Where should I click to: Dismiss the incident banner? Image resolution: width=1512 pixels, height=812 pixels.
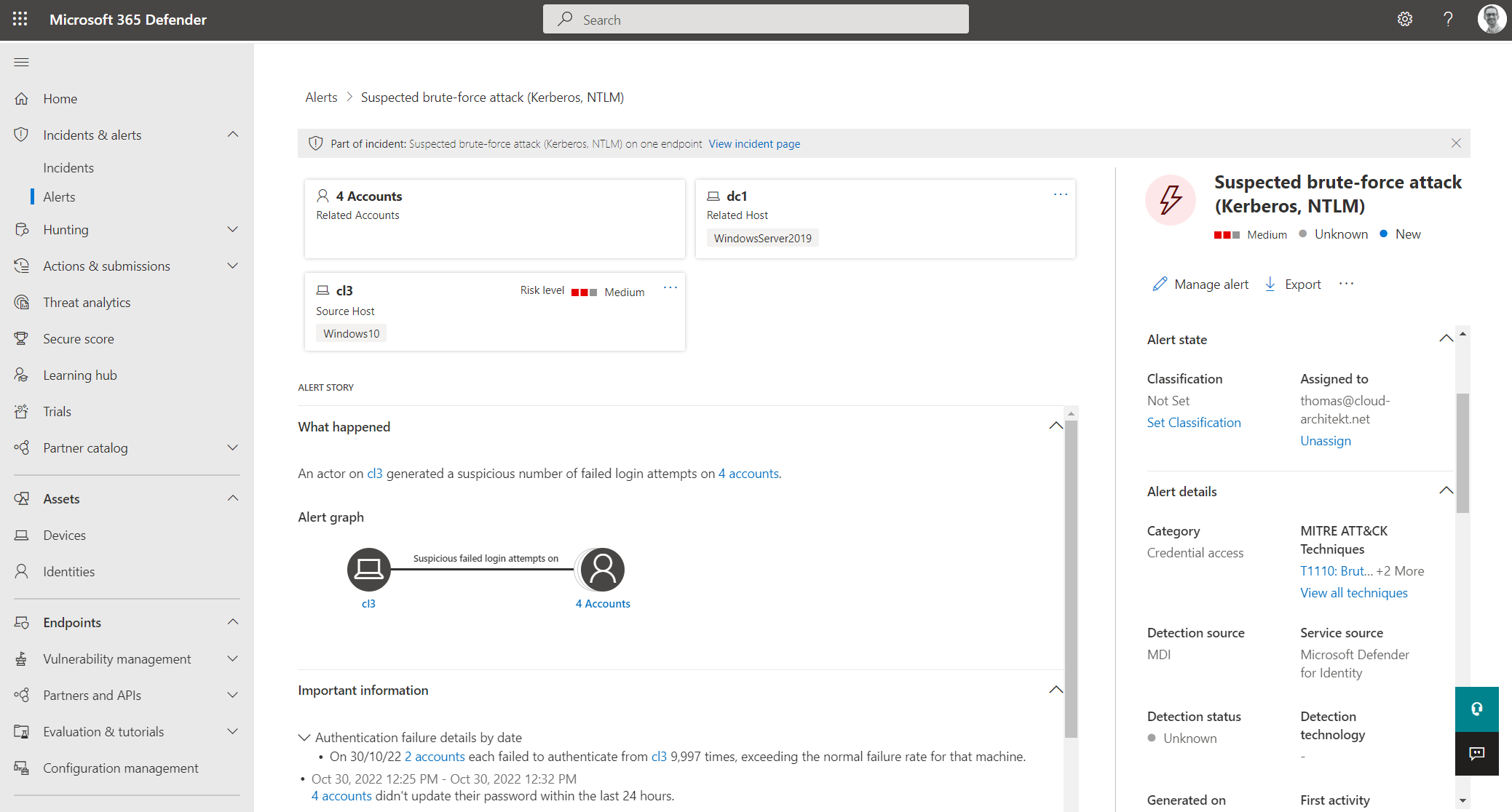tap(1456, 143)
